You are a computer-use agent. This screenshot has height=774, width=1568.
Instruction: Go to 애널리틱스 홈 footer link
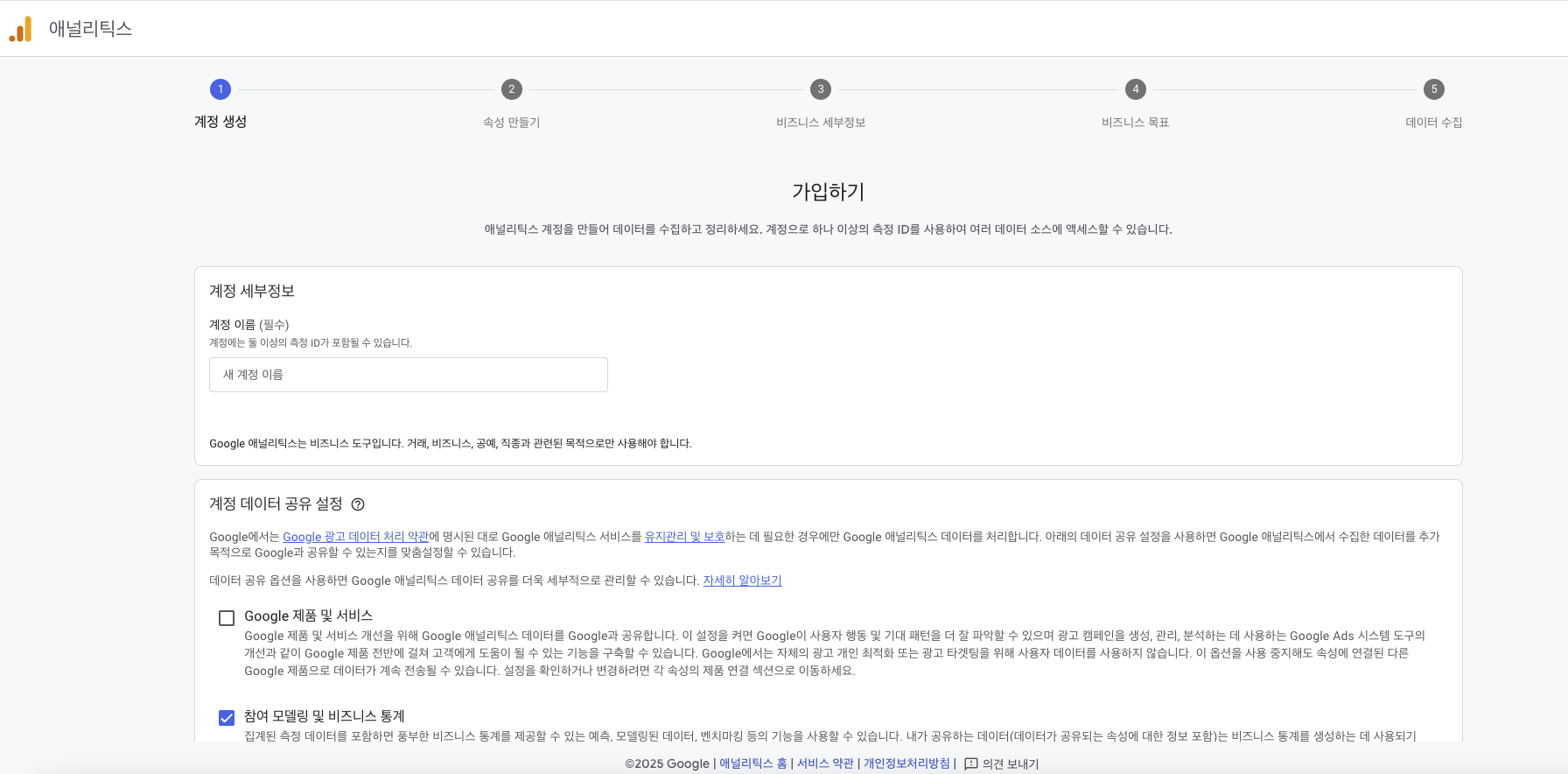[x=753, y=763]
